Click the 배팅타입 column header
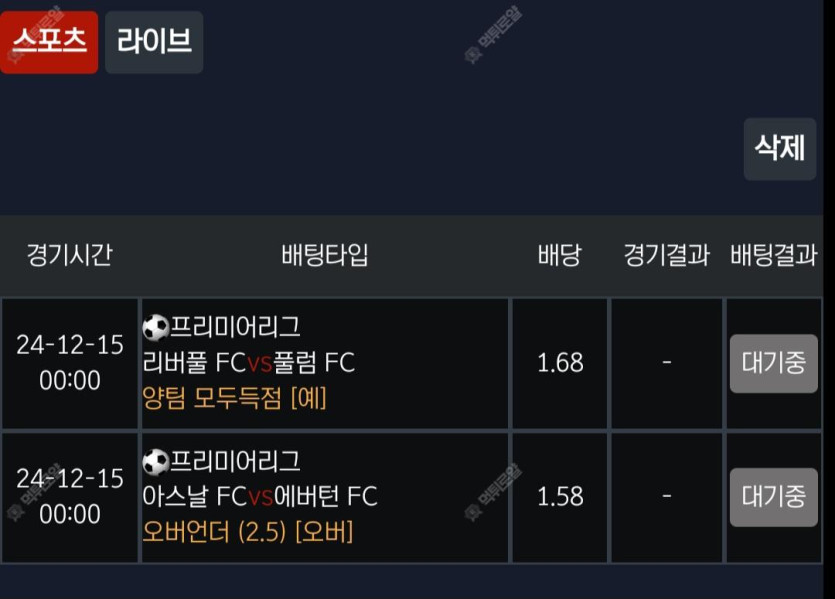Image resolution: width=835 pixels, height=599 pixels. (325, 255)
